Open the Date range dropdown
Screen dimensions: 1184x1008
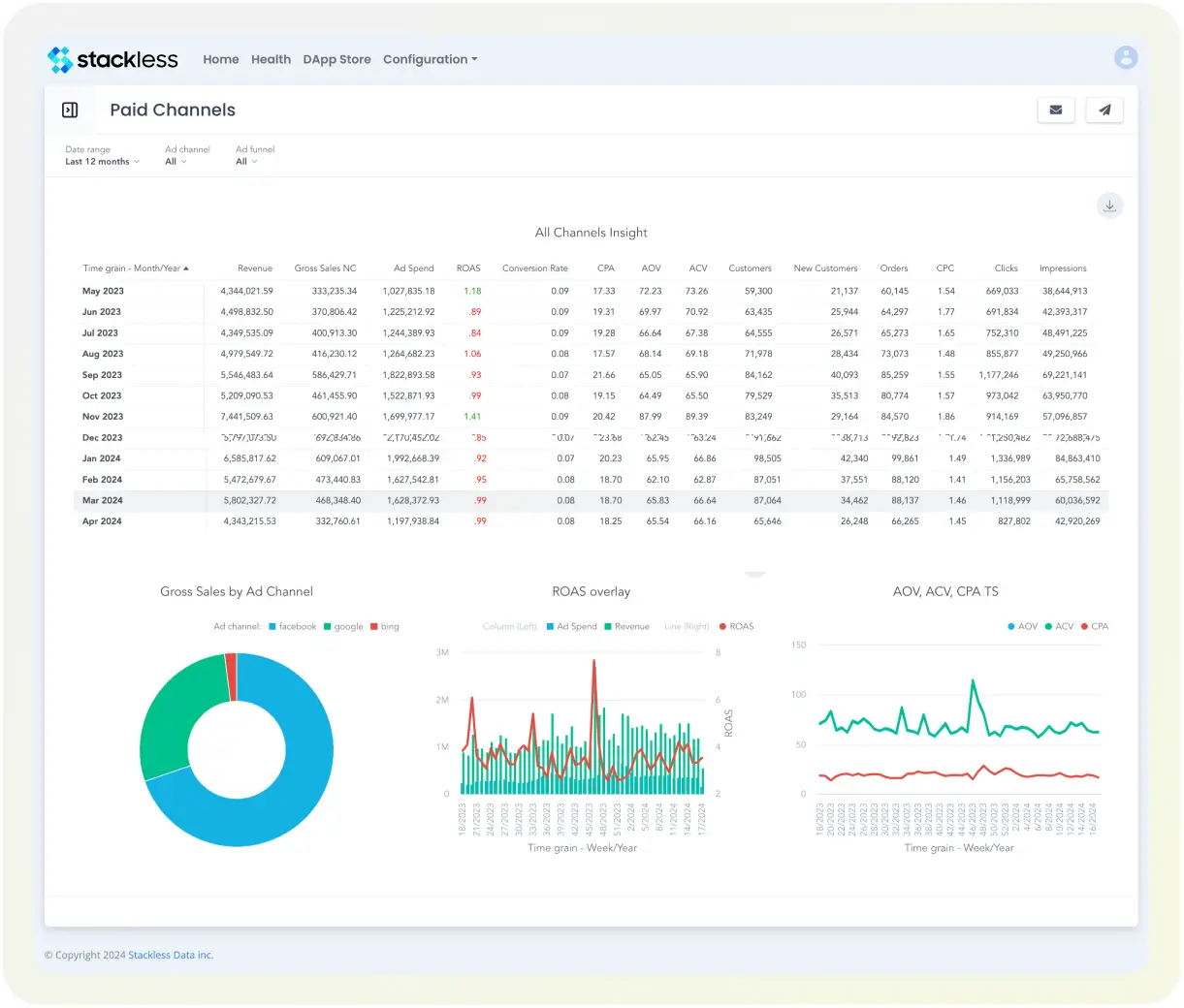(102, 162)
